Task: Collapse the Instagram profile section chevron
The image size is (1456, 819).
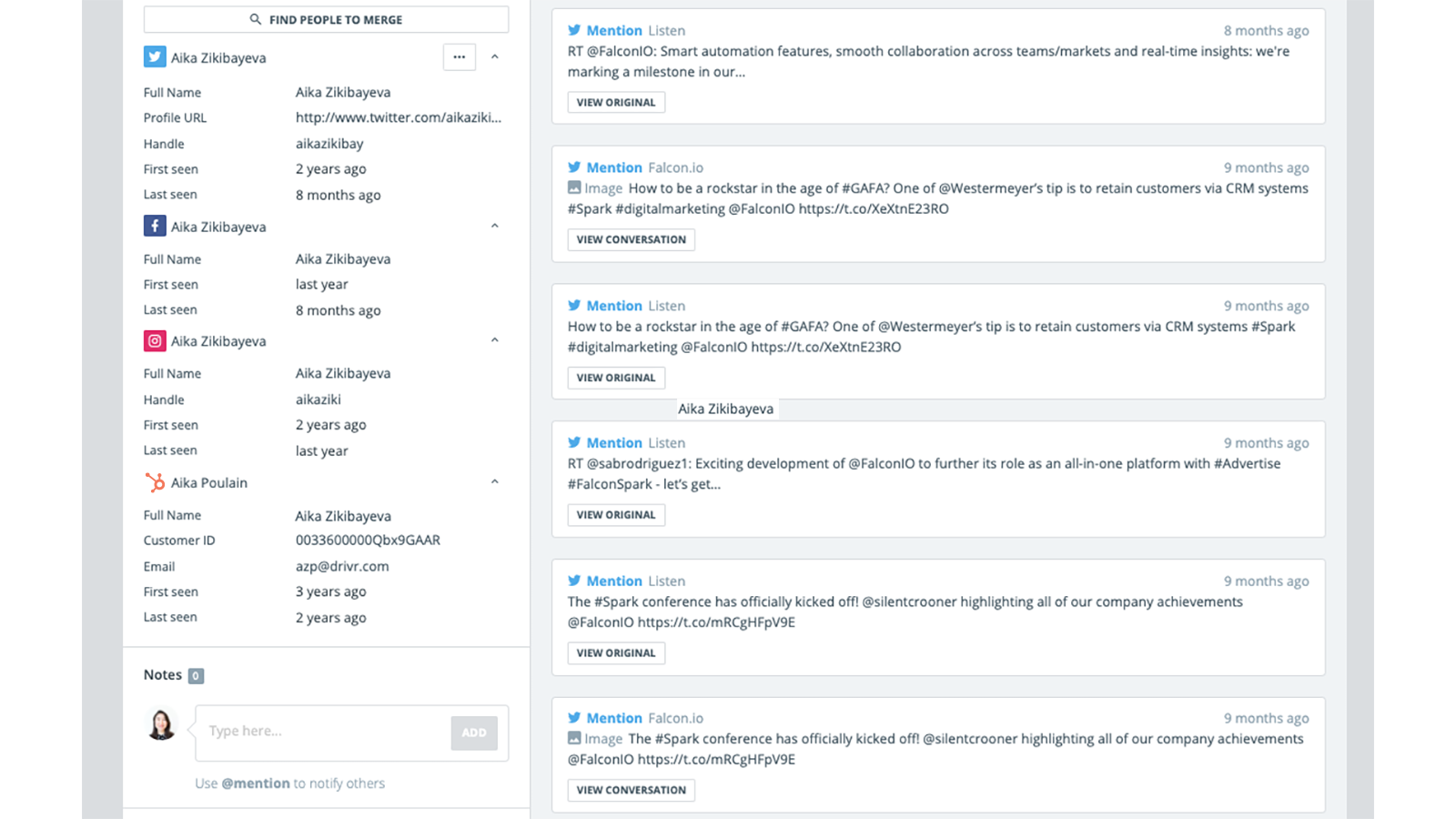Action: point(495,340)
